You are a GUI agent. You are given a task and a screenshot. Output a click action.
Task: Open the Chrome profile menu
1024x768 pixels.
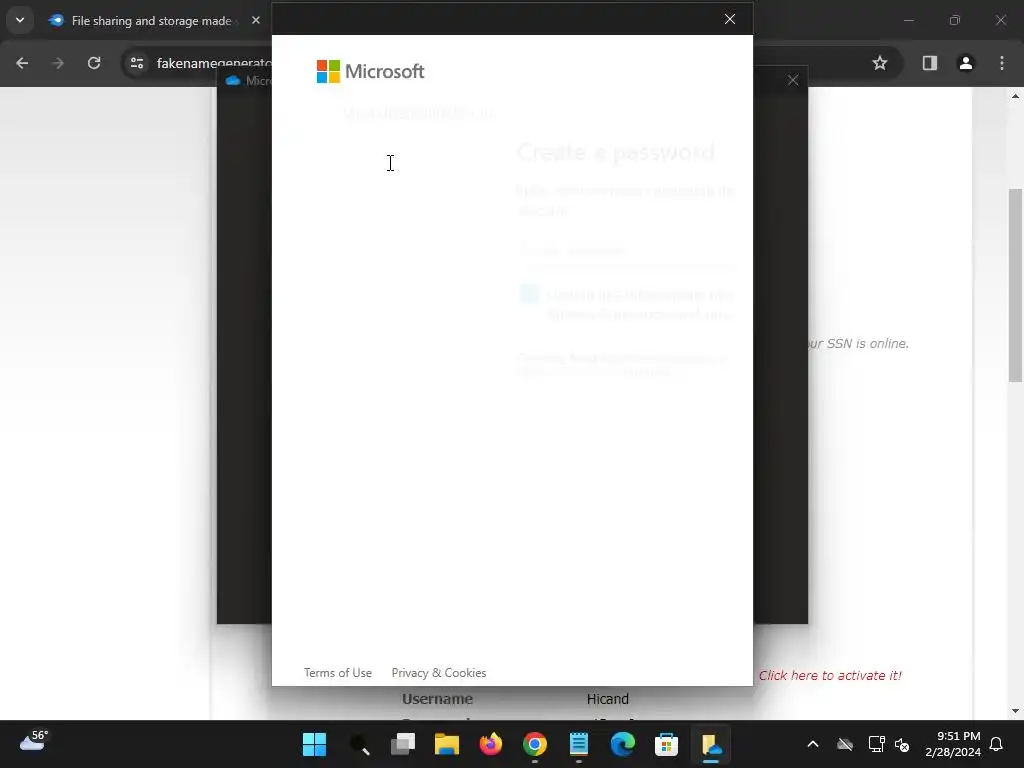point(965,63)
